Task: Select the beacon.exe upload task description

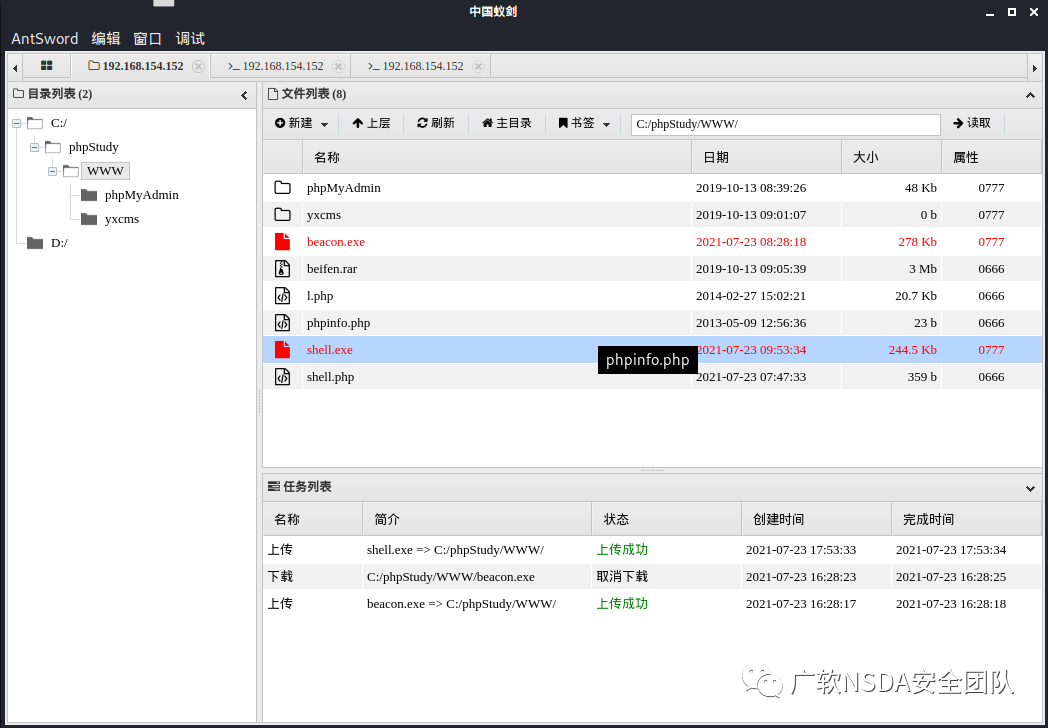Action: [x=461, y=604]
